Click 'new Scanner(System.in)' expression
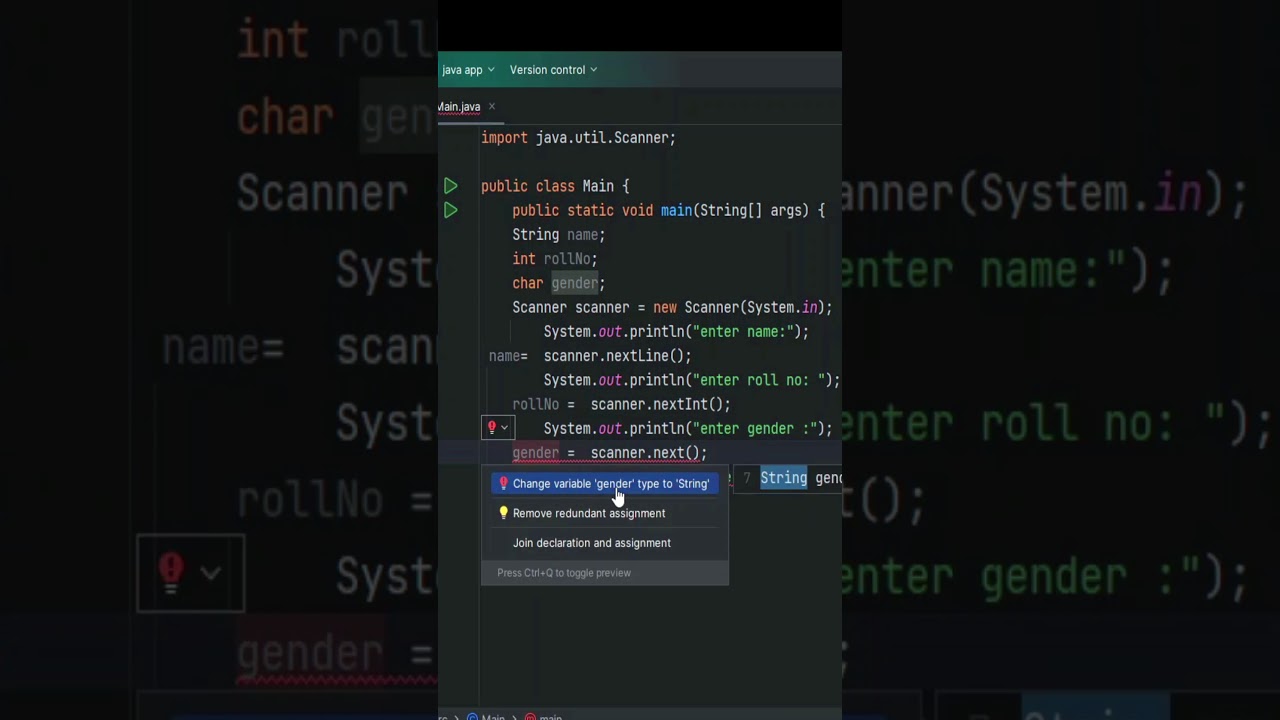Screen dimensions: 1280x720 738,308
